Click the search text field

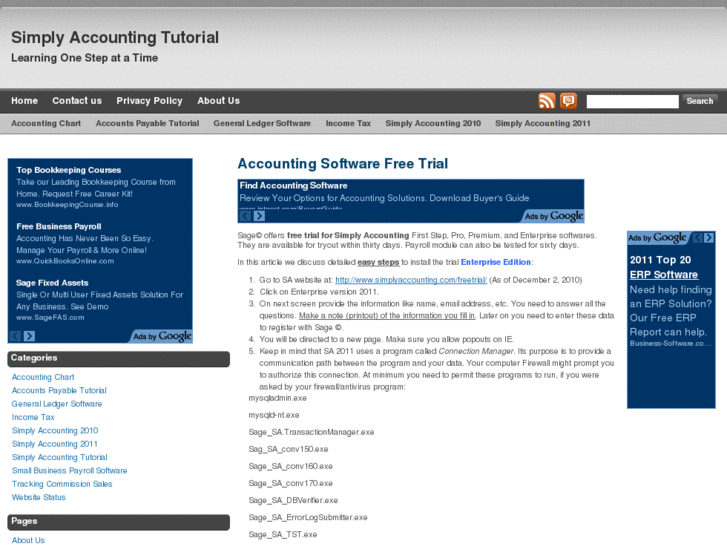pos(632,101)
